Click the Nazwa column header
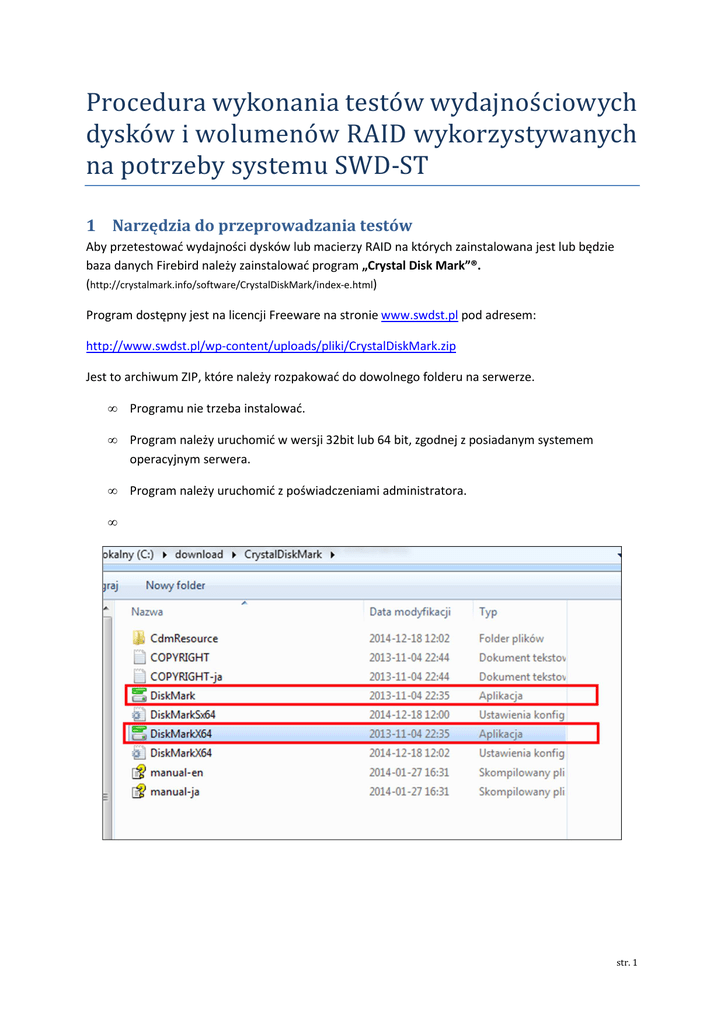This screenshot has width=724, height=1024. [x=147, y=611]
